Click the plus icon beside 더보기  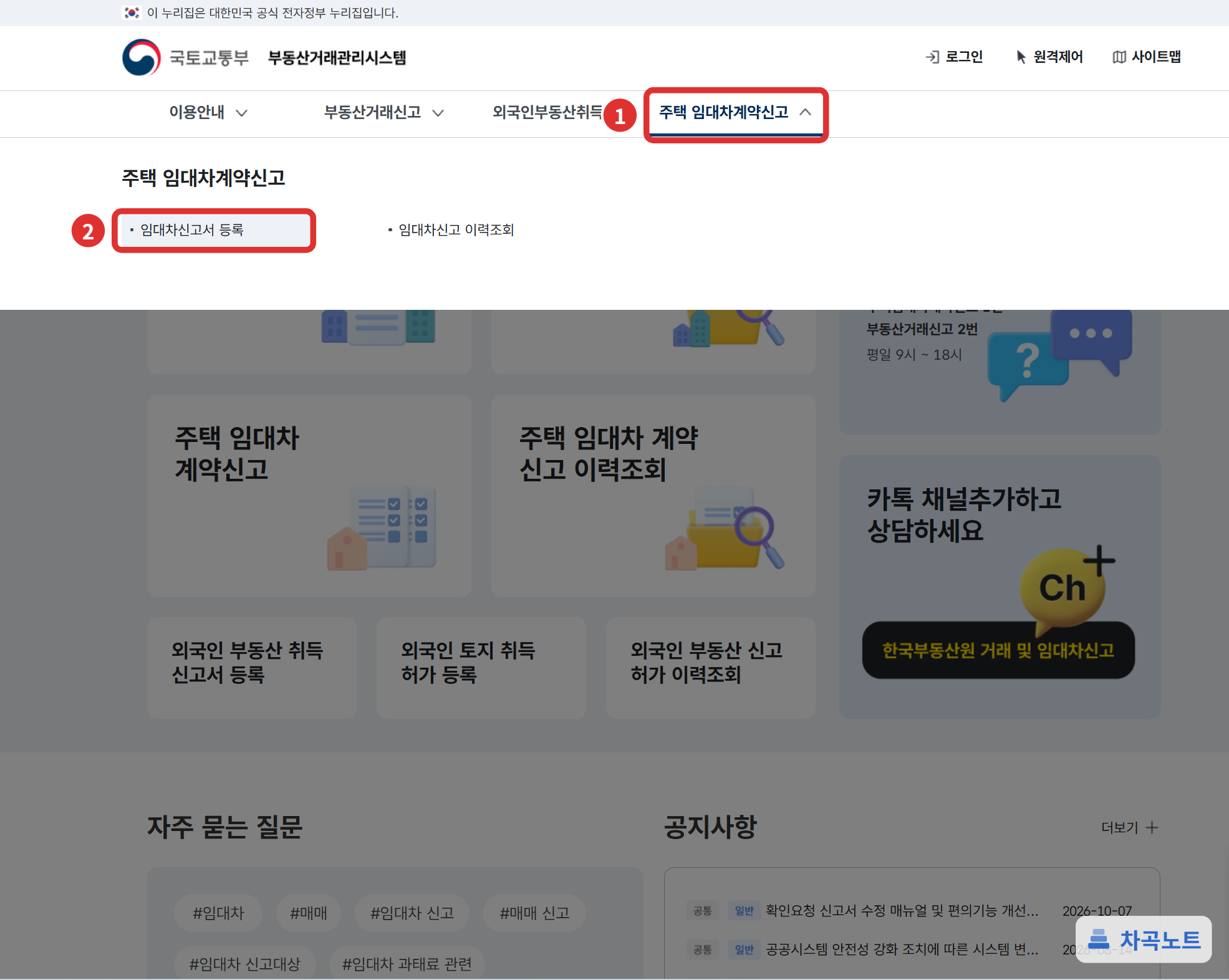tap(1152, 828)
